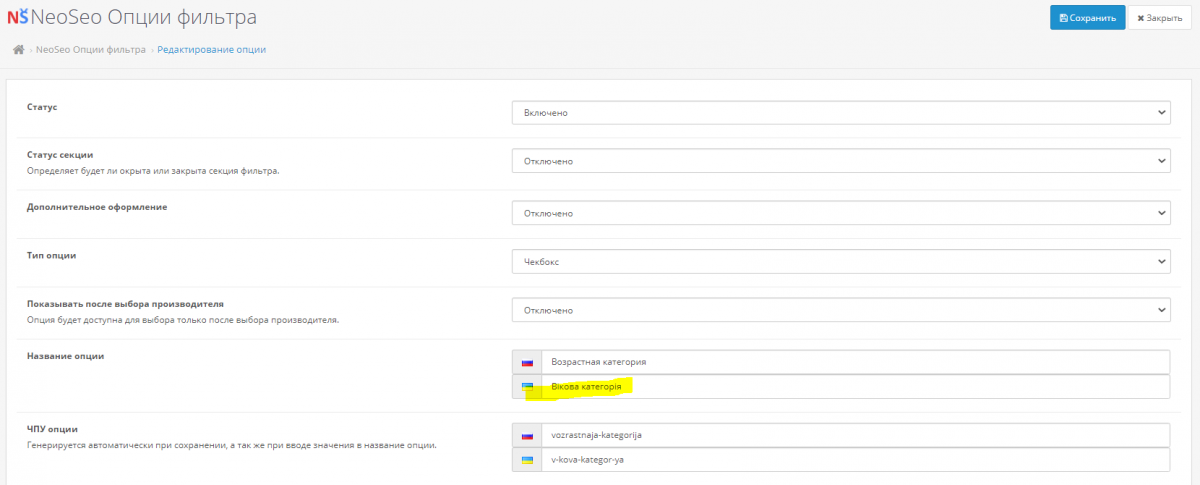Click the Статус секции label
Viewport: 1200px width, 485px height.
[60, 155]
